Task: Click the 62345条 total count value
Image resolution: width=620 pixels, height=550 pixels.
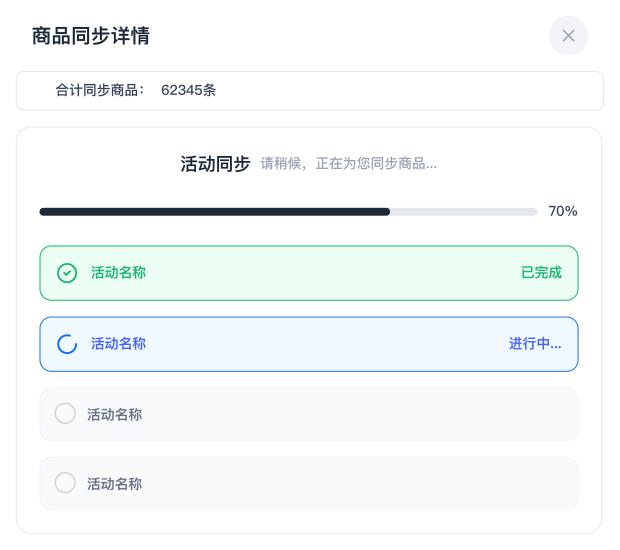Action: [x=188, y=90]
